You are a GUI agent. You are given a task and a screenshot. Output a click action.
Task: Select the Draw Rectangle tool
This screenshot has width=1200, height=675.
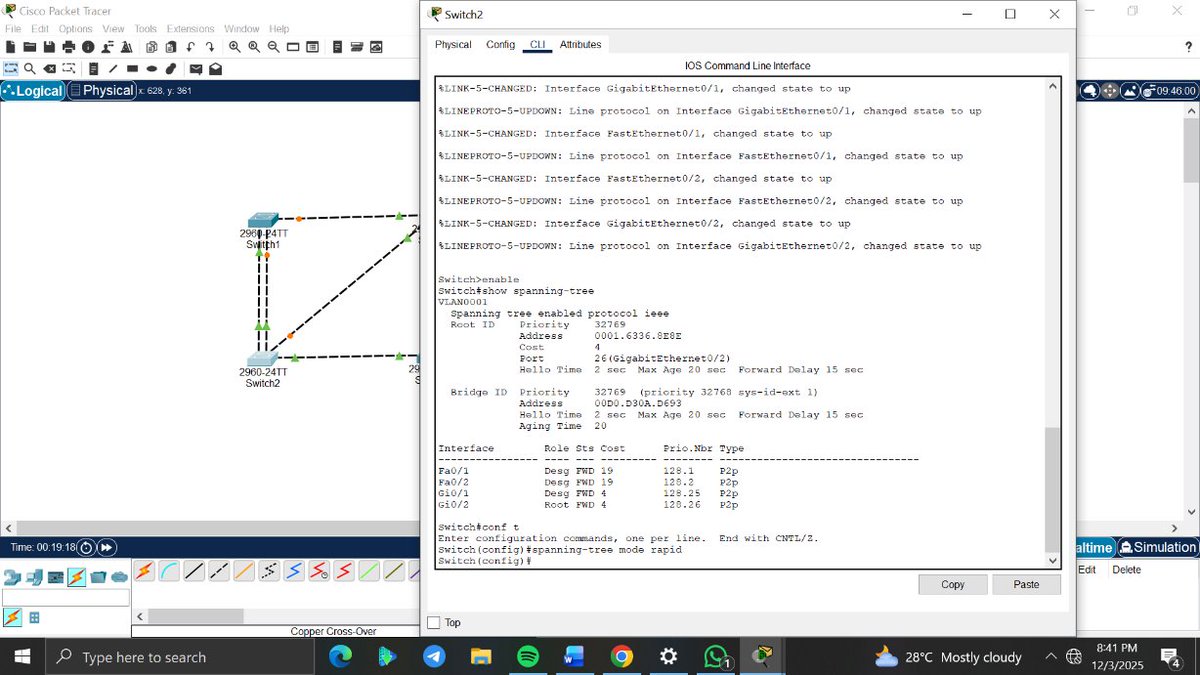(132, 69)
